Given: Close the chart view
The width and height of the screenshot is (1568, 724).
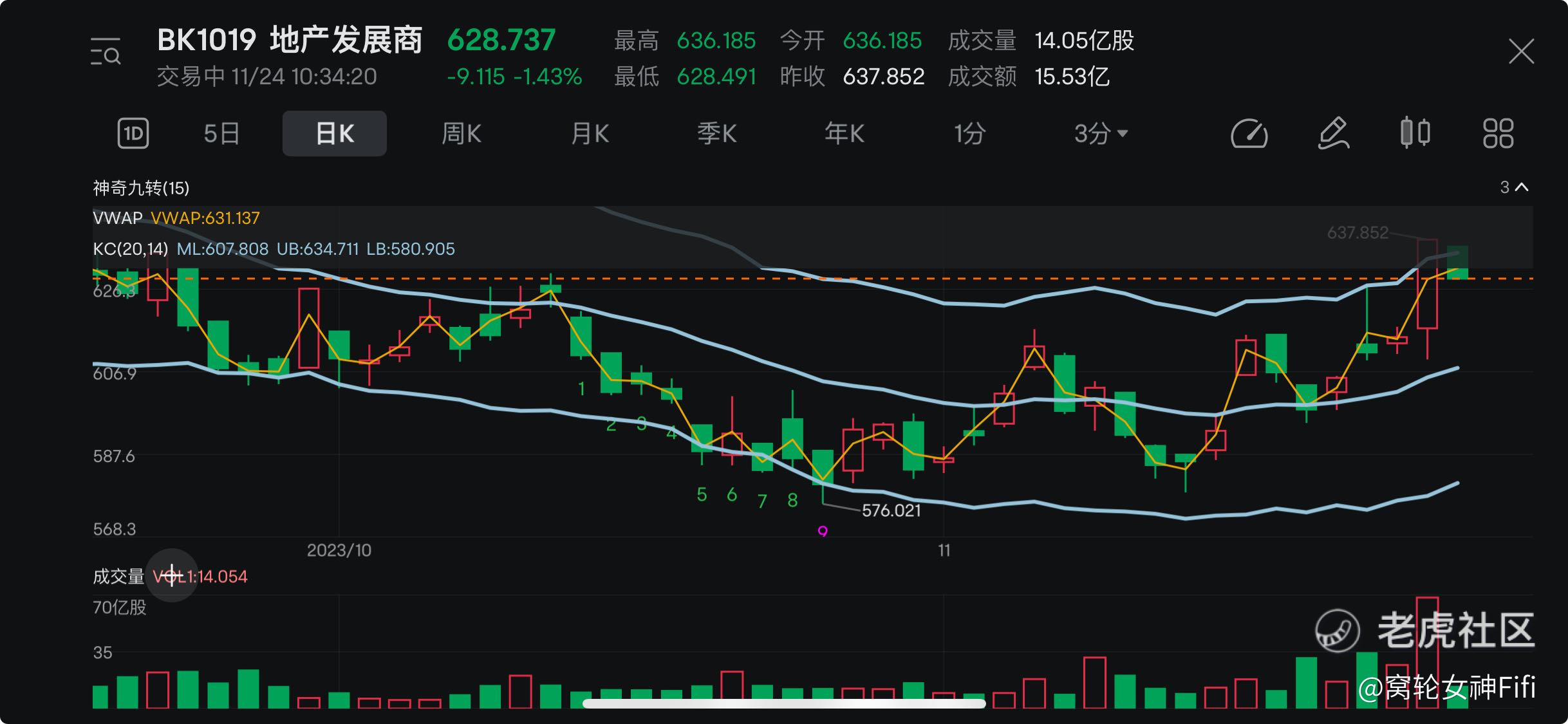Looking at the screenshot, I should (x=1521, y=51).
